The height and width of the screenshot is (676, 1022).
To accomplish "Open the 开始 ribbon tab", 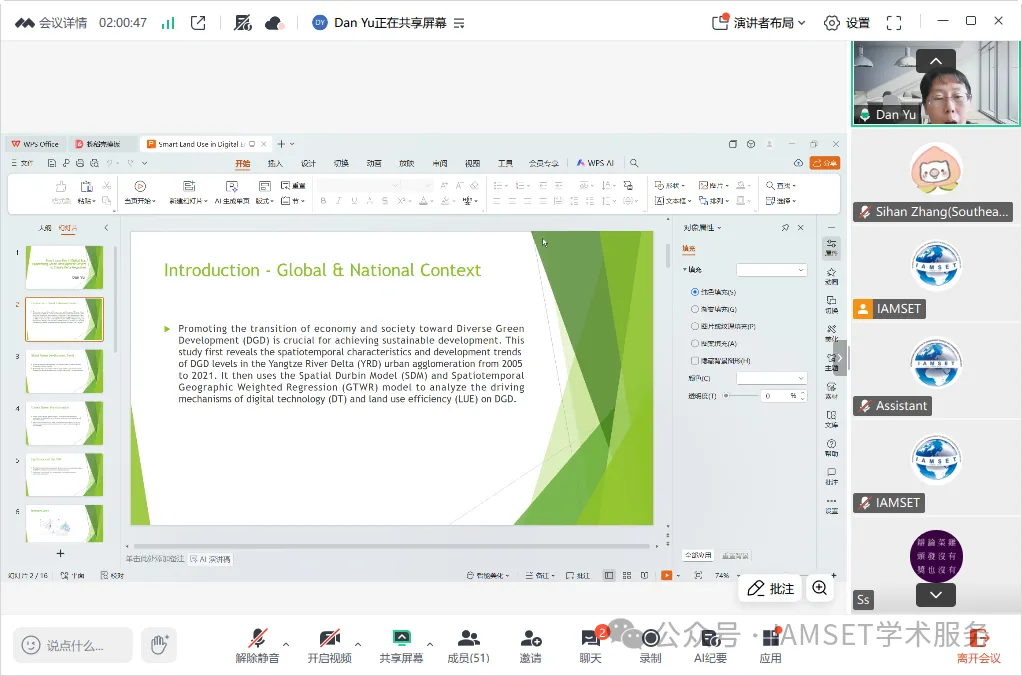I will point(242,163).
